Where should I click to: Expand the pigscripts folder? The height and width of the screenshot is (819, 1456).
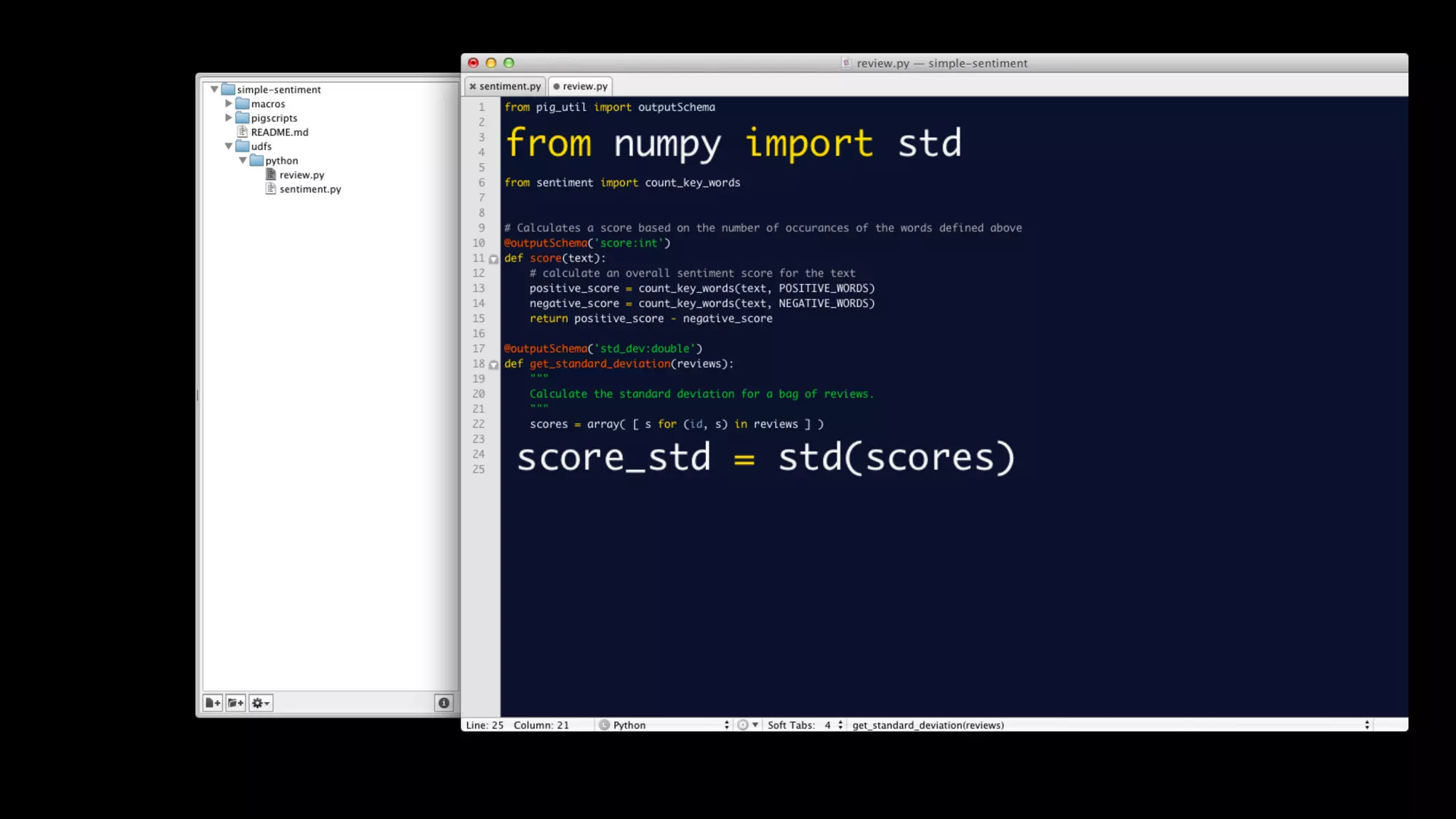(229, 118)
